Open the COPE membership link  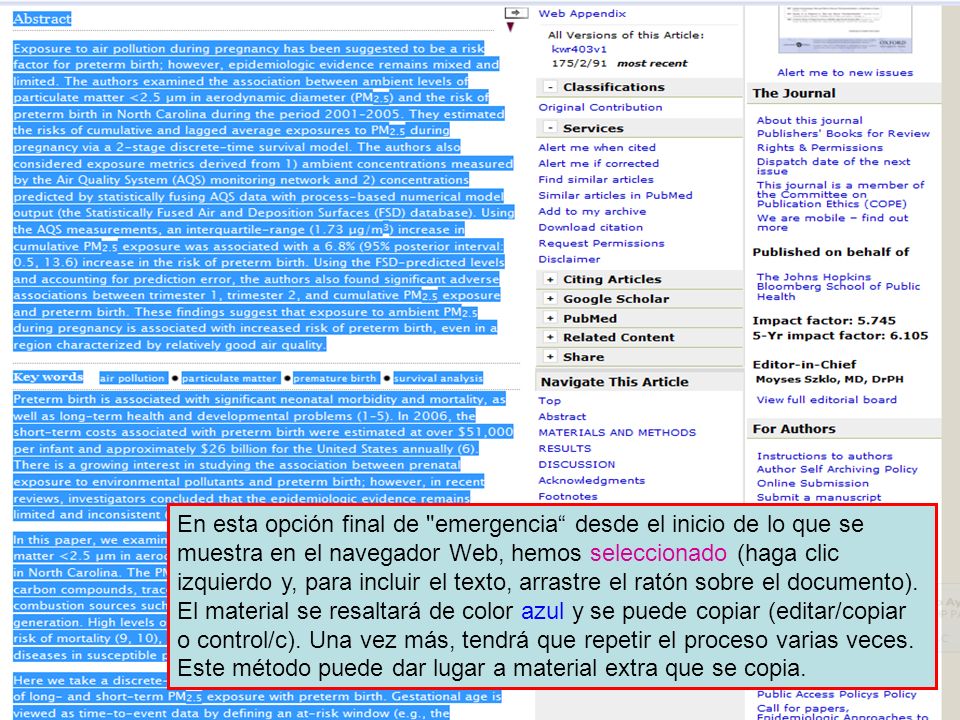tap(841, 194)
